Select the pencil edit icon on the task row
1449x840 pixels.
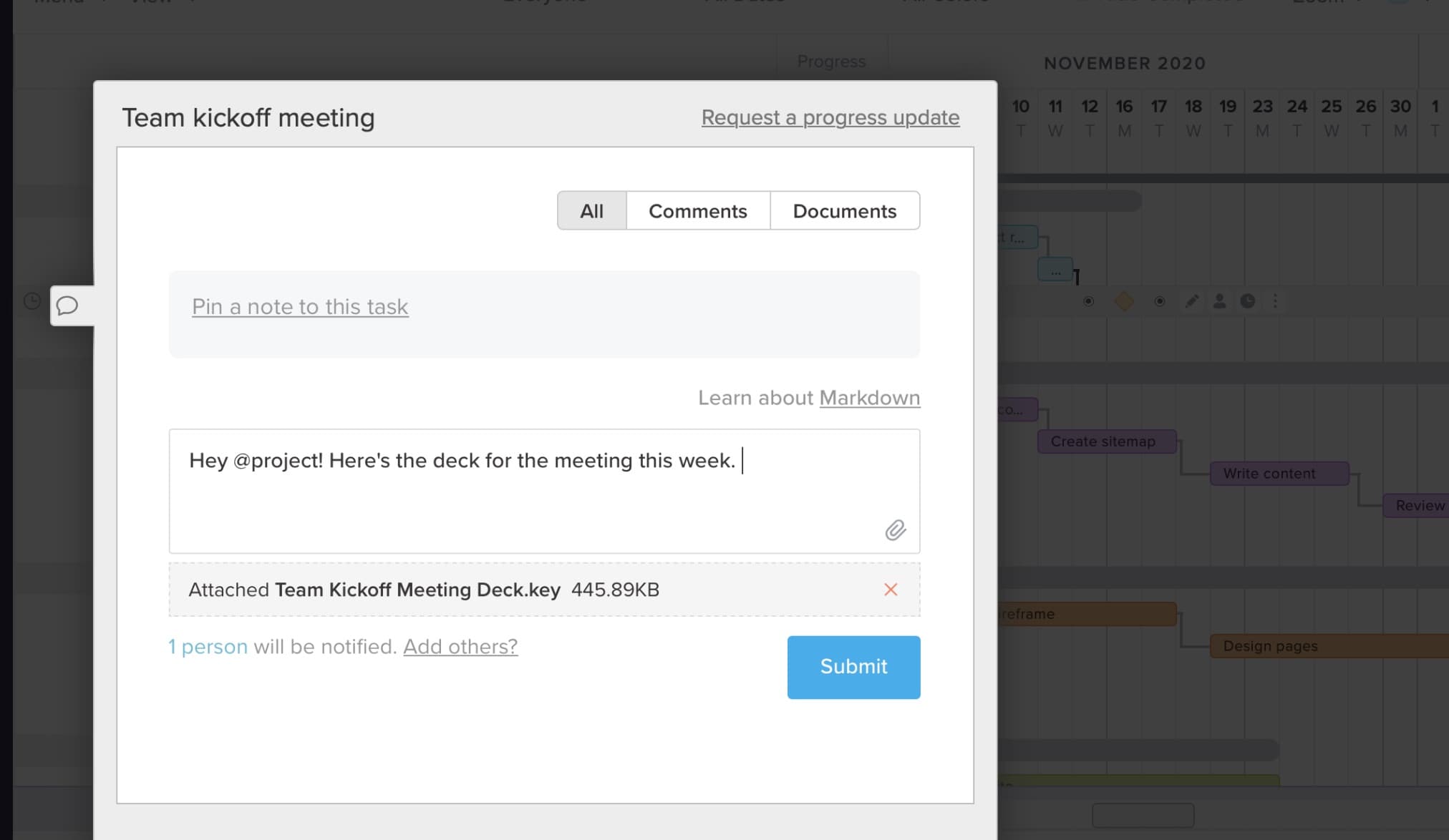(x=1192, y=301)
